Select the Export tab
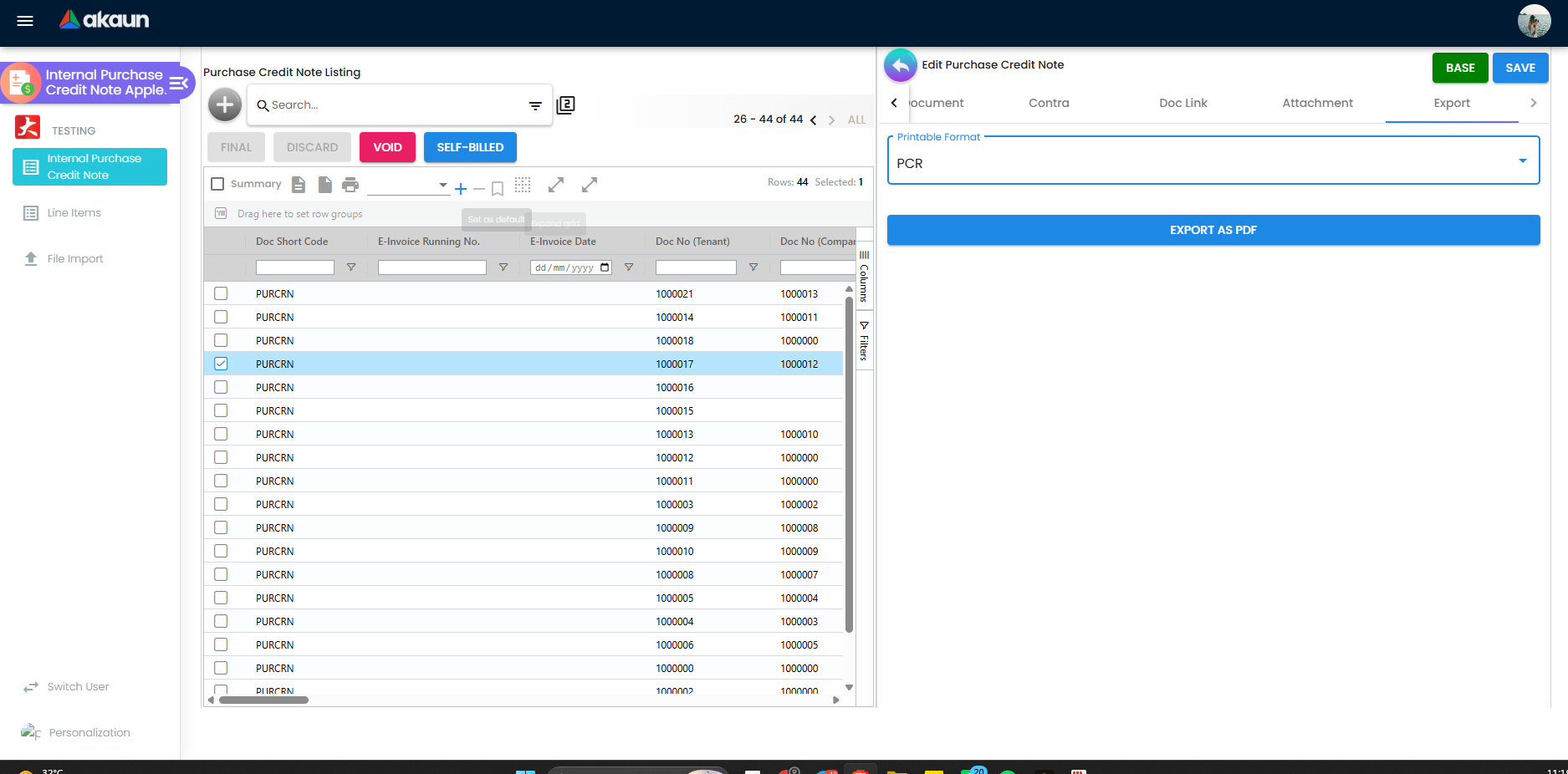Screen dimensions: 1568x774 [1451, 103]
